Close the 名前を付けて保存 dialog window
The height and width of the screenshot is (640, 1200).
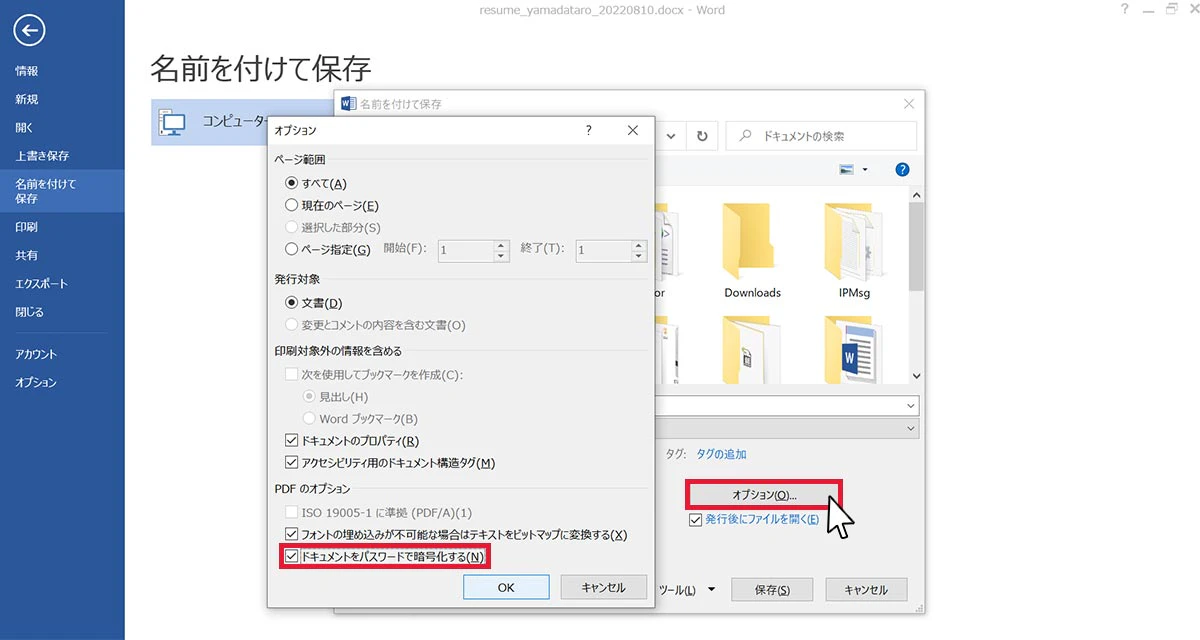coord(908,103)
